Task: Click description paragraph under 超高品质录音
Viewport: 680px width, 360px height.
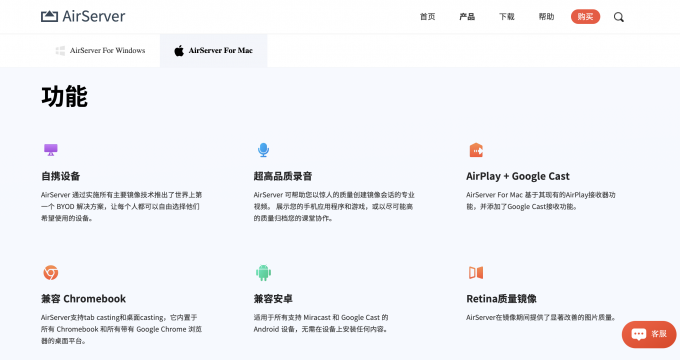Action: 334,206
